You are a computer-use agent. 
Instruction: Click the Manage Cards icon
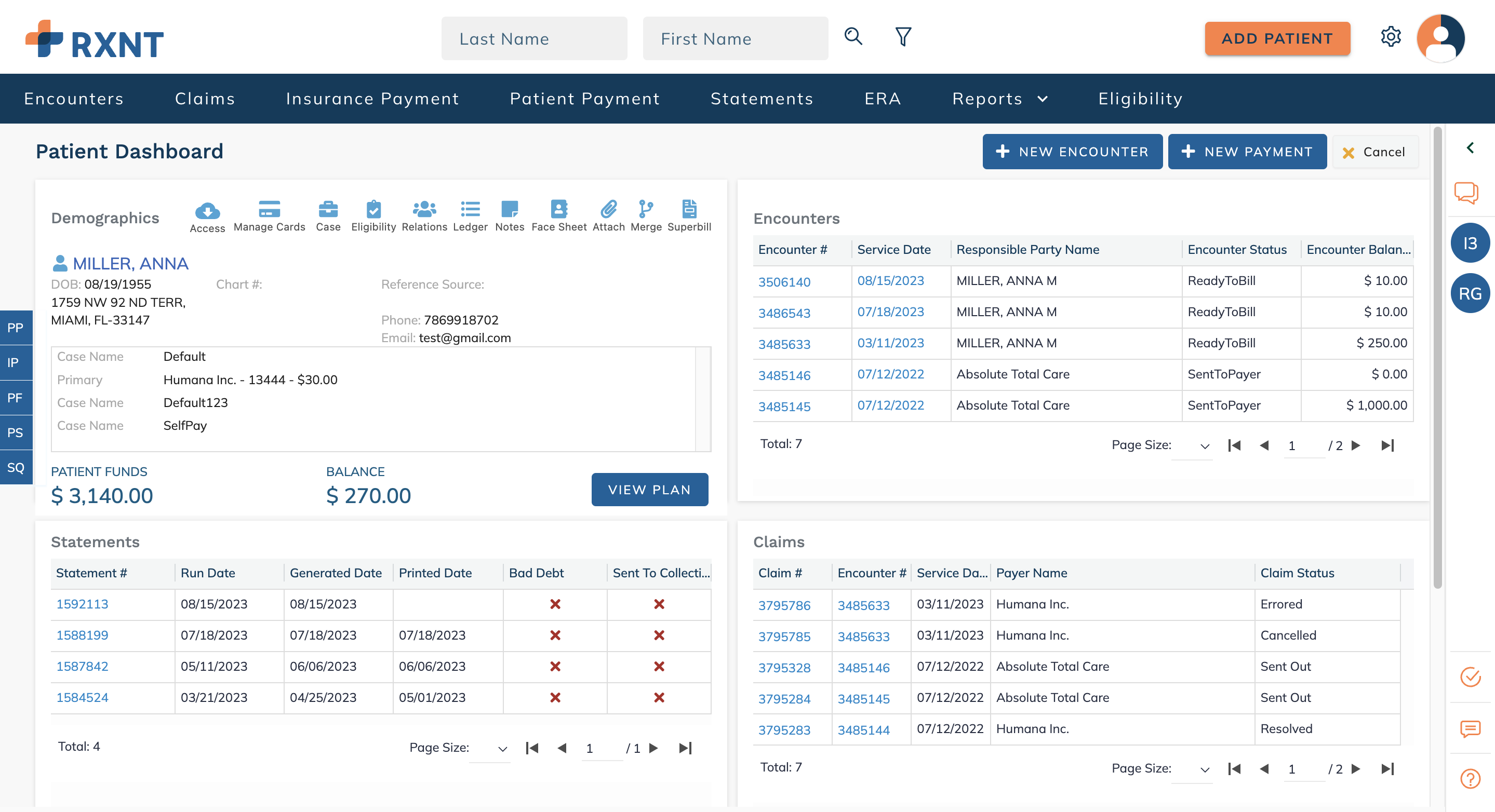tap(269, 210)
